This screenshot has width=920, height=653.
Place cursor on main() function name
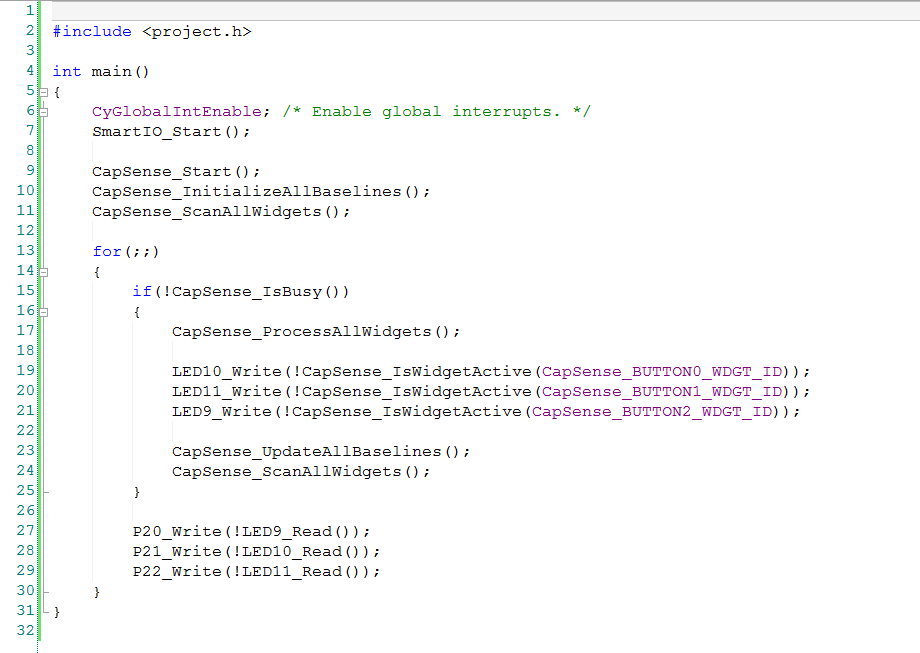pyautogui.click(x=120, y=72)
